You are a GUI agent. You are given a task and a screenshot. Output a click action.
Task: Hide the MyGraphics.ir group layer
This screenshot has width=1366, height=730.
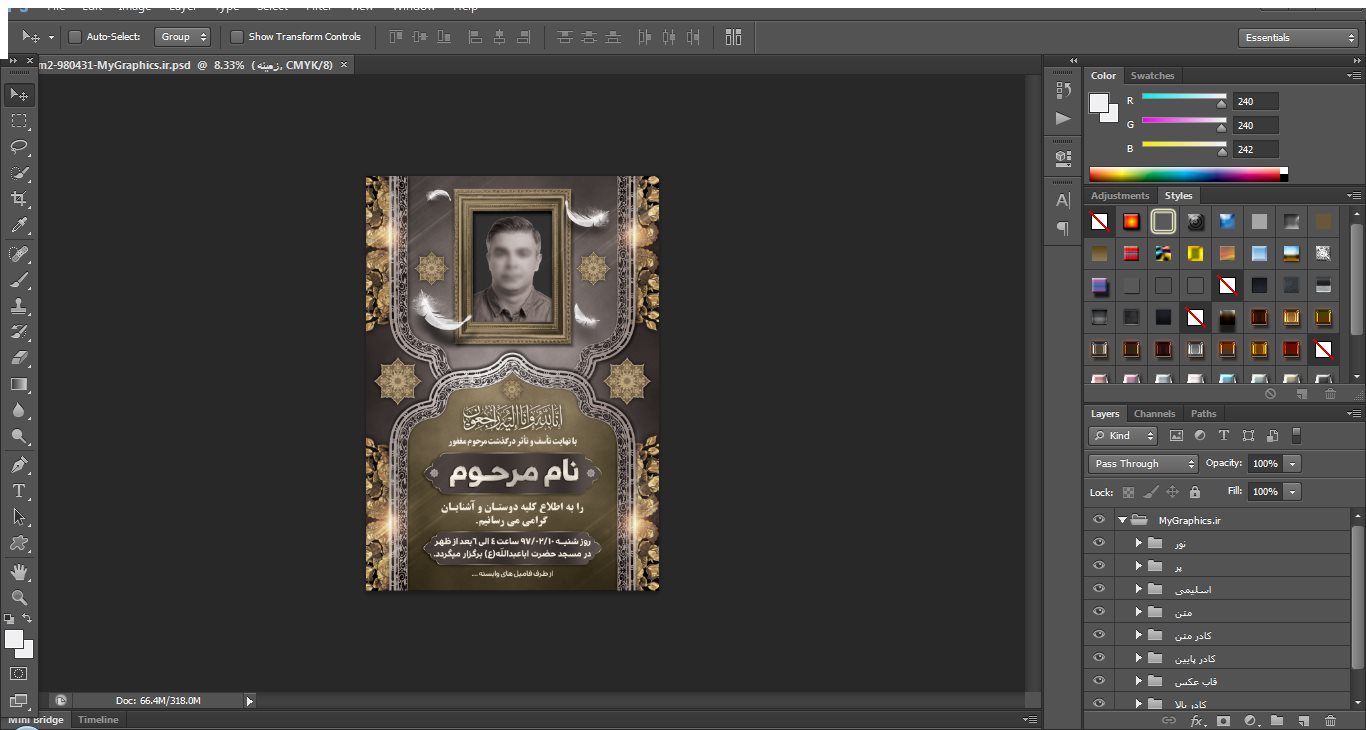pyautogui.click(x=1099, y=520)
